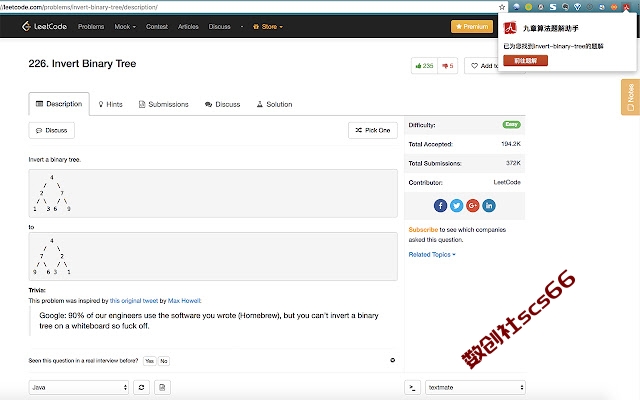Viewport: 640px width, 400px height.
Task: Click the Total Submissions value 372K
Action: tap(513, 163)
